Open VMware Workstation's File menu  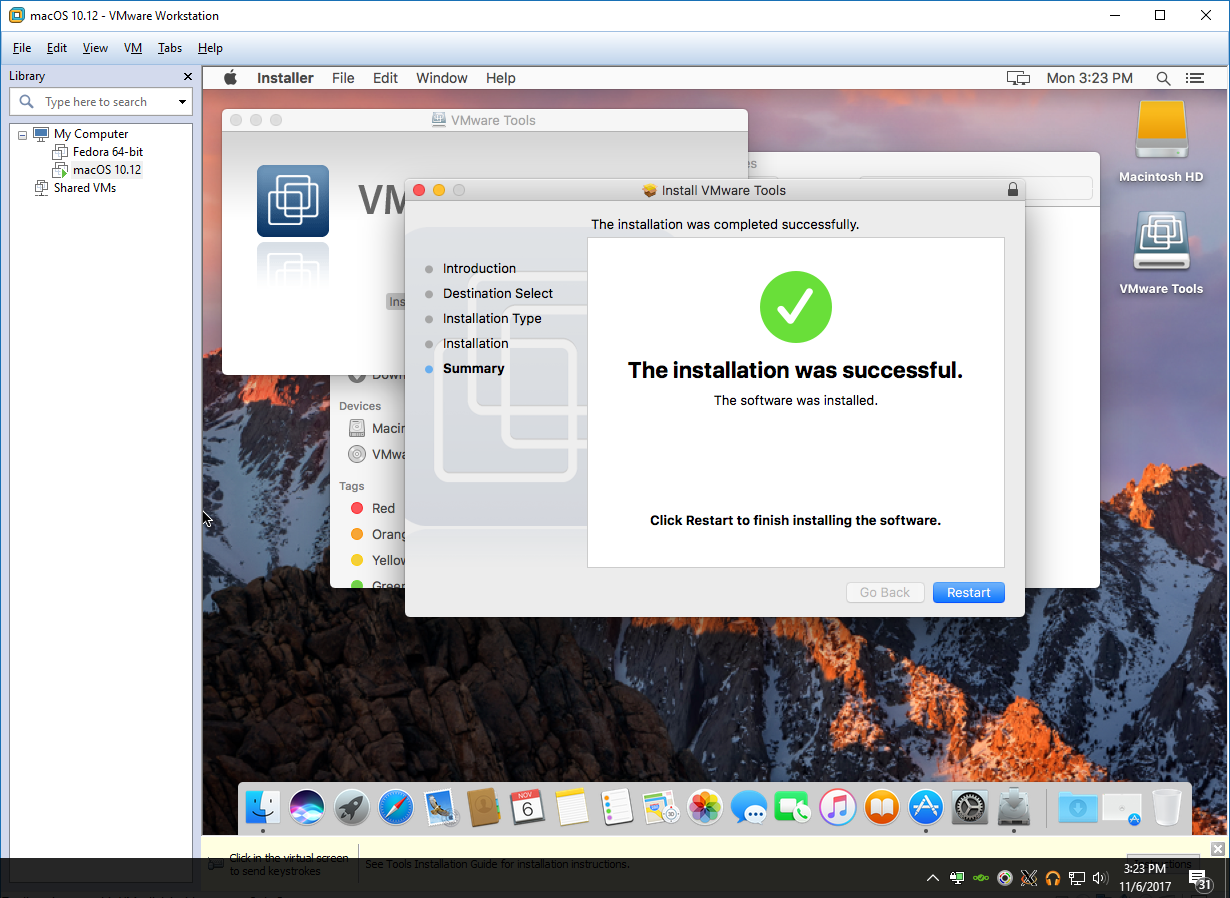point(22,48)
